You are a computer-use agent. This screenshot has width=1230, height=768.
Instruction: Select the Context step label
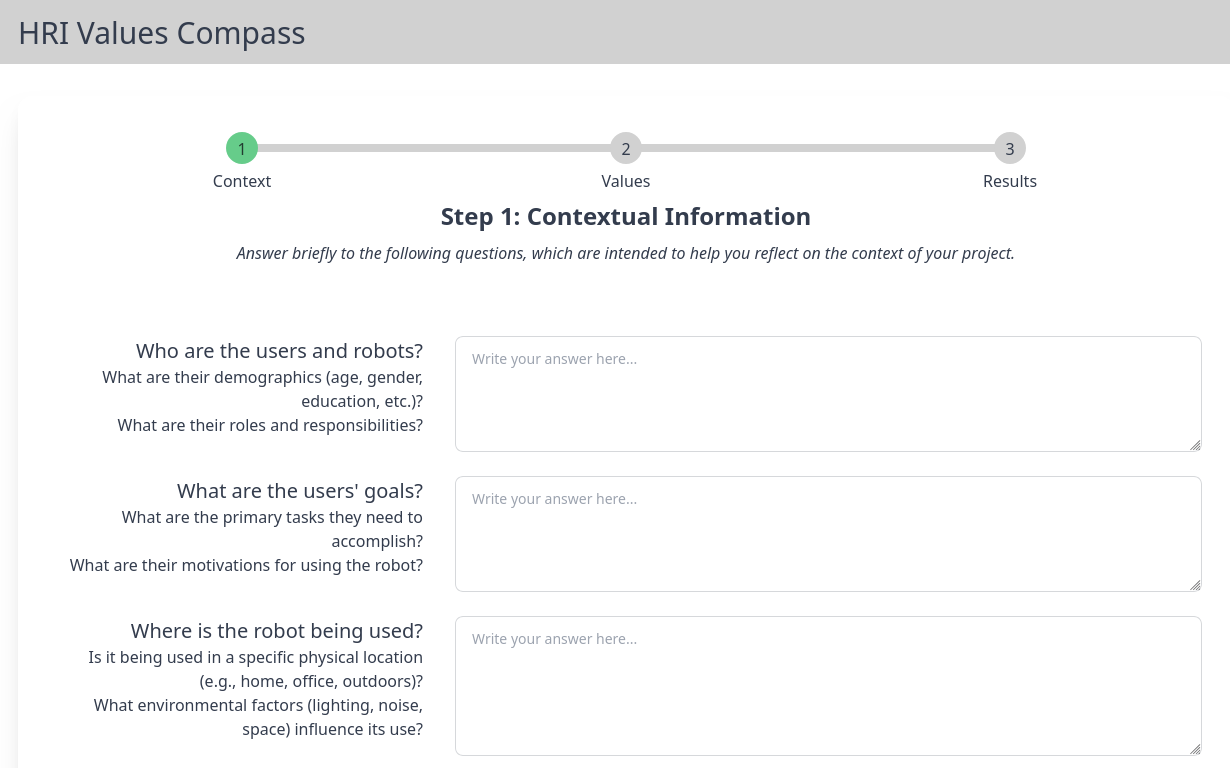coord(242,181)
